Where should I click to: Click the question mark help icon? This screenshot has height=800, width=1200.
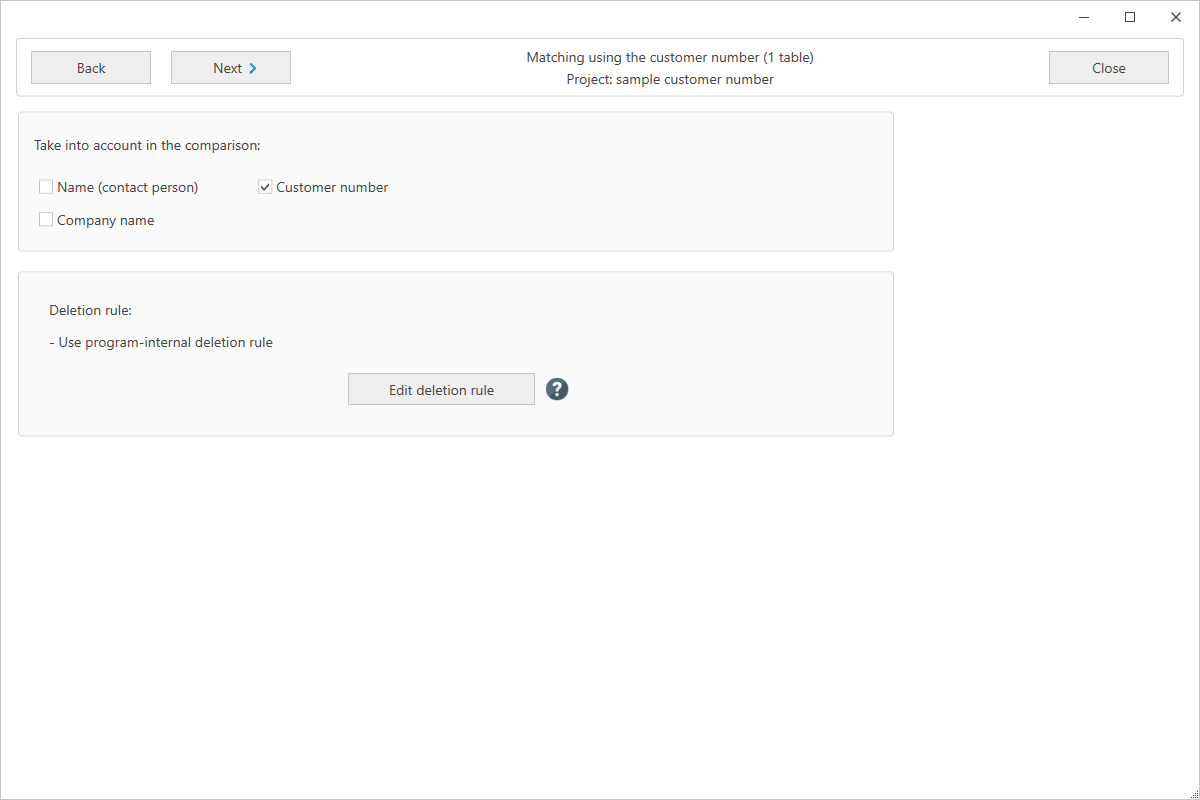557,390
